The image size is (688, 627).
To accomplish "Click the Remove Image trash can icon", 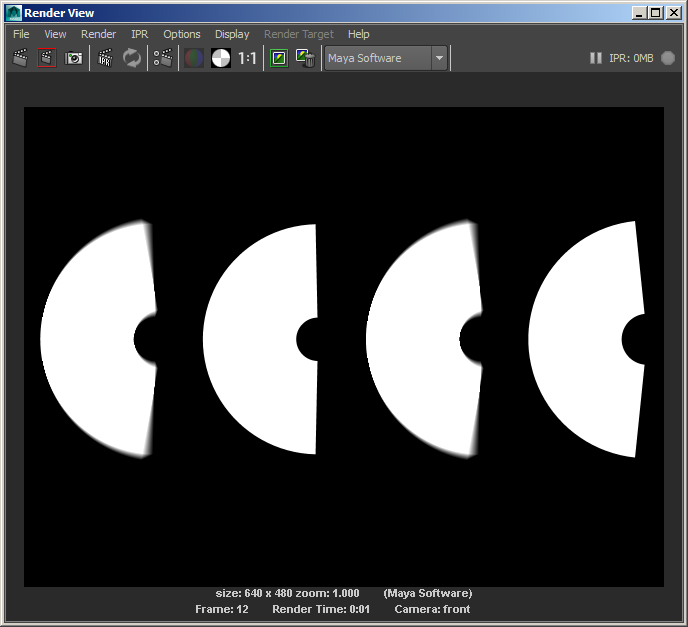I will click(305, 58).
